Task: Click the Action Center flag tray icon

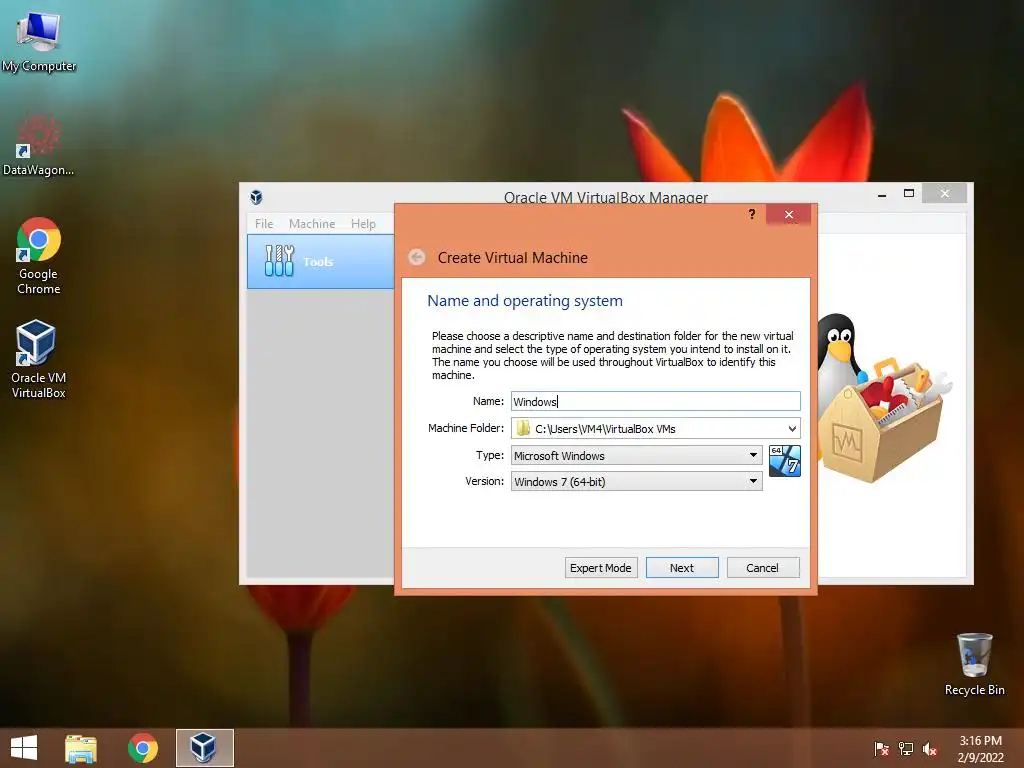Action: pos(881,749)
